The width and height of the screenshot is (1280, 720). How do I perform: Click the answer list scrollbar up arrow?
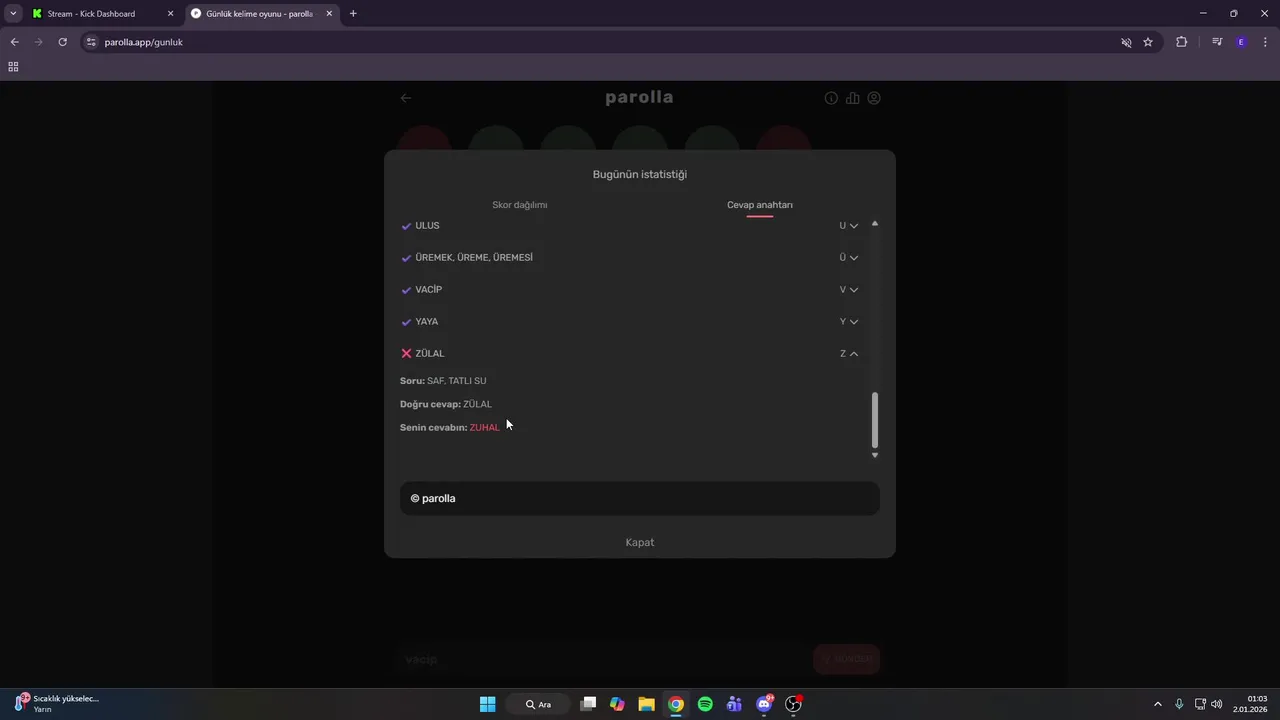click(x=875, y=224)
